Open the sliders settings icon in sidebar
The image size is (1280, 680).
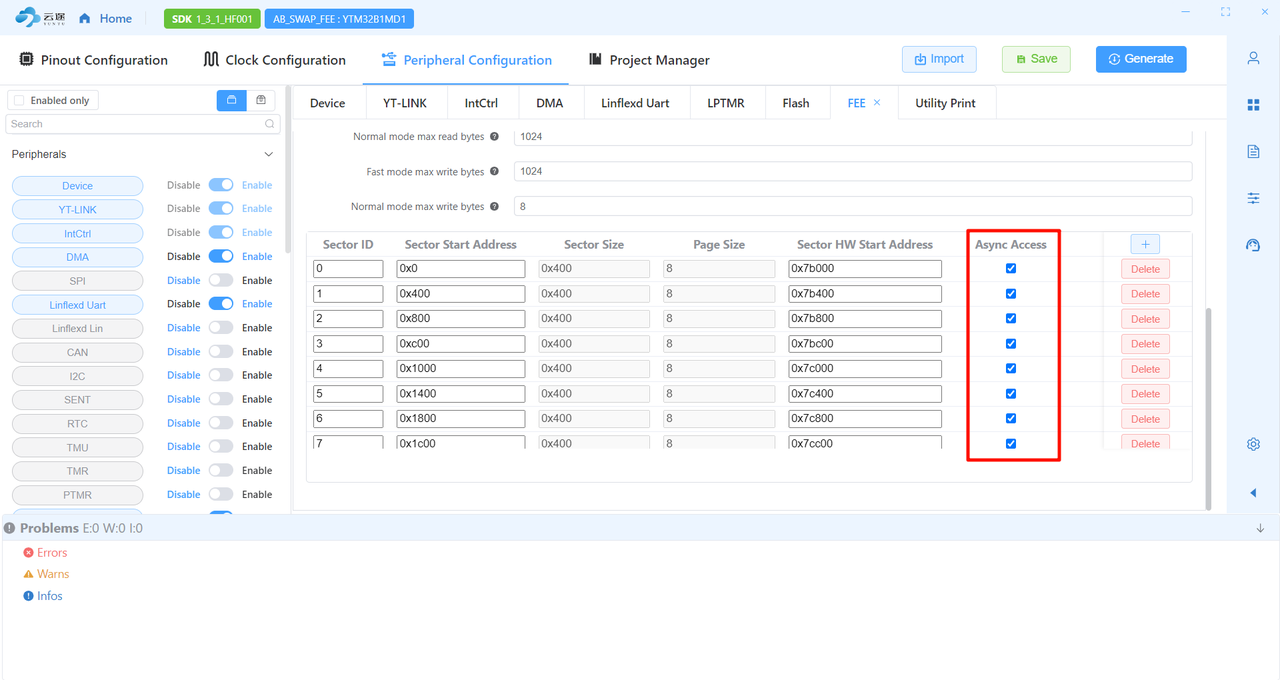click(x=1253, y=198)
